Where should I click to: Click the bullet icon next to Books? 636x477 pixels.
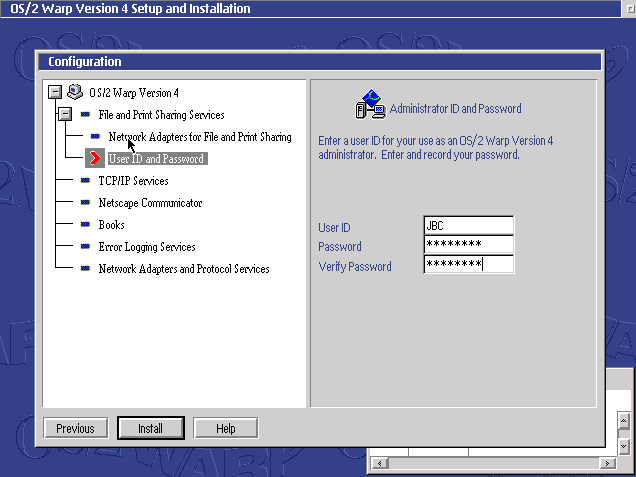[86, 225]
